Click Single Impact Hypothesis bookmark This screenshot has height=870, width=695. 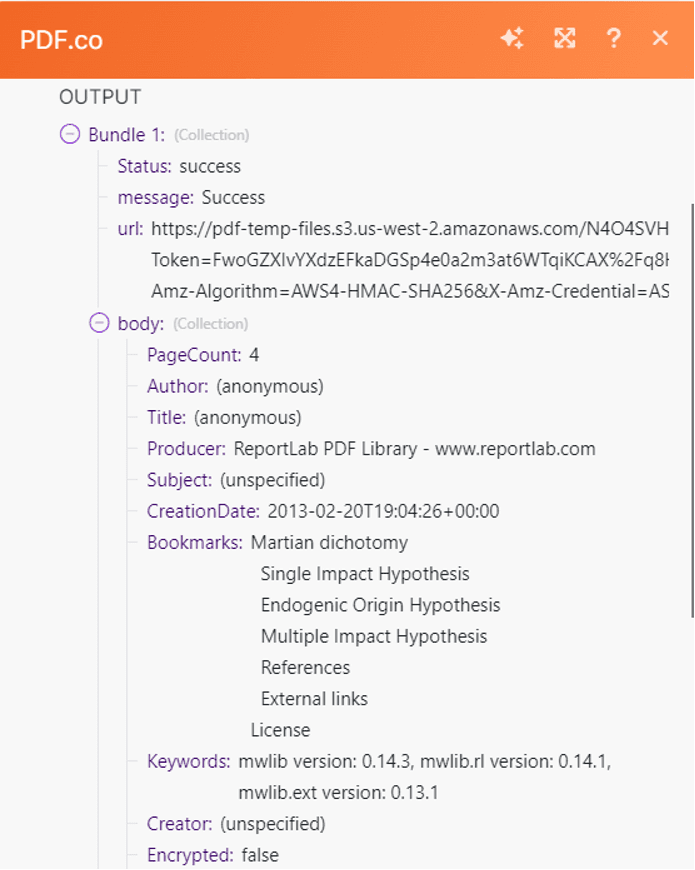point(365,574)
